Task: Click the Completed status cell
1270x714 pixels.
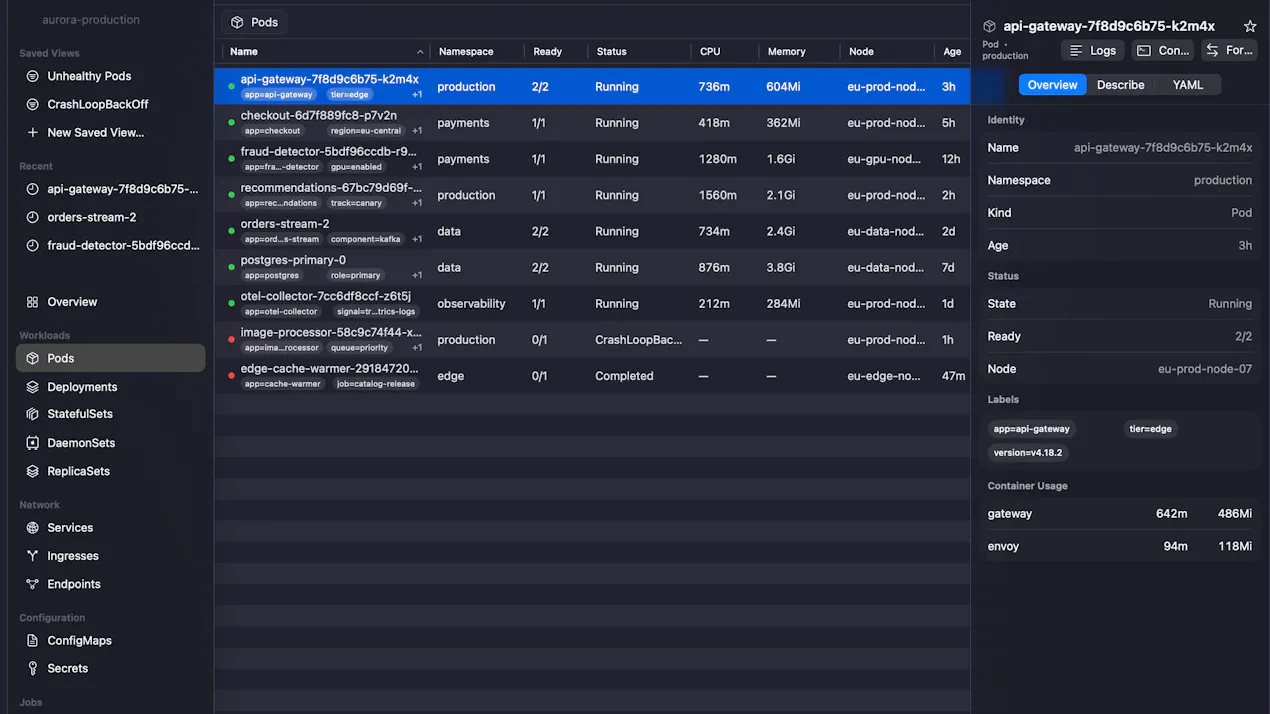Action: 624,376
